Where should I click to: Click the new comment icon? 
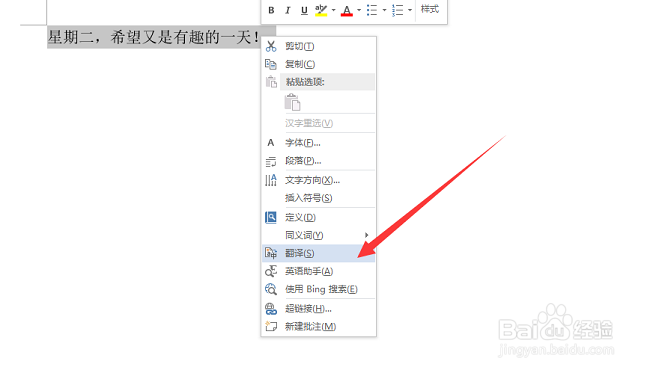(x=271, y=327)
